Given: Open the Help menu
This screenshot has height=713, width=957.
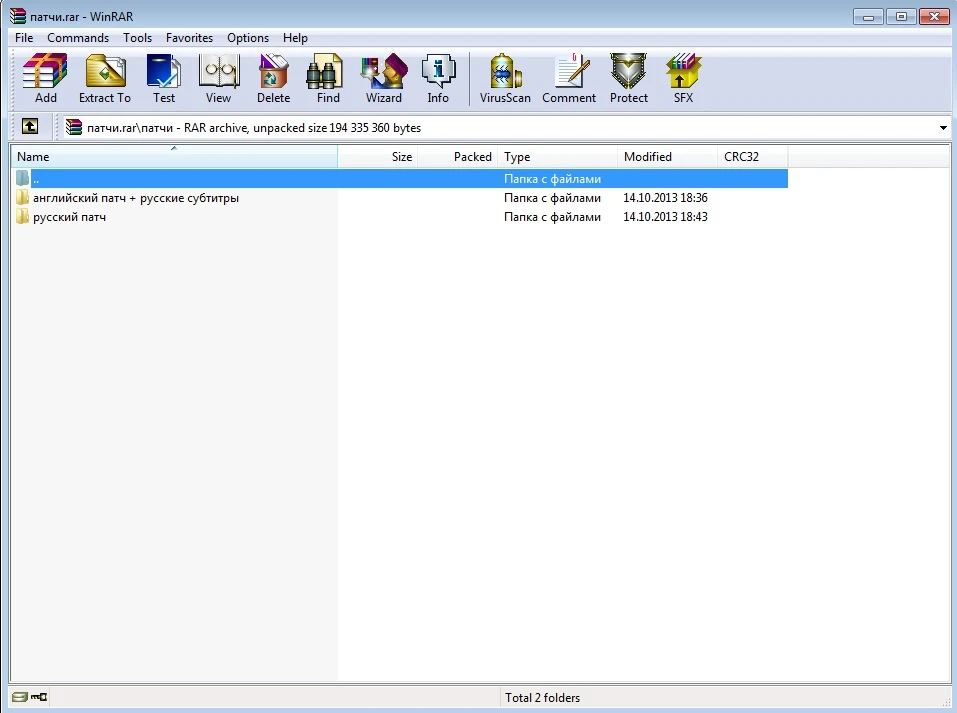Looking at the screenshot, I should (295, 38).
